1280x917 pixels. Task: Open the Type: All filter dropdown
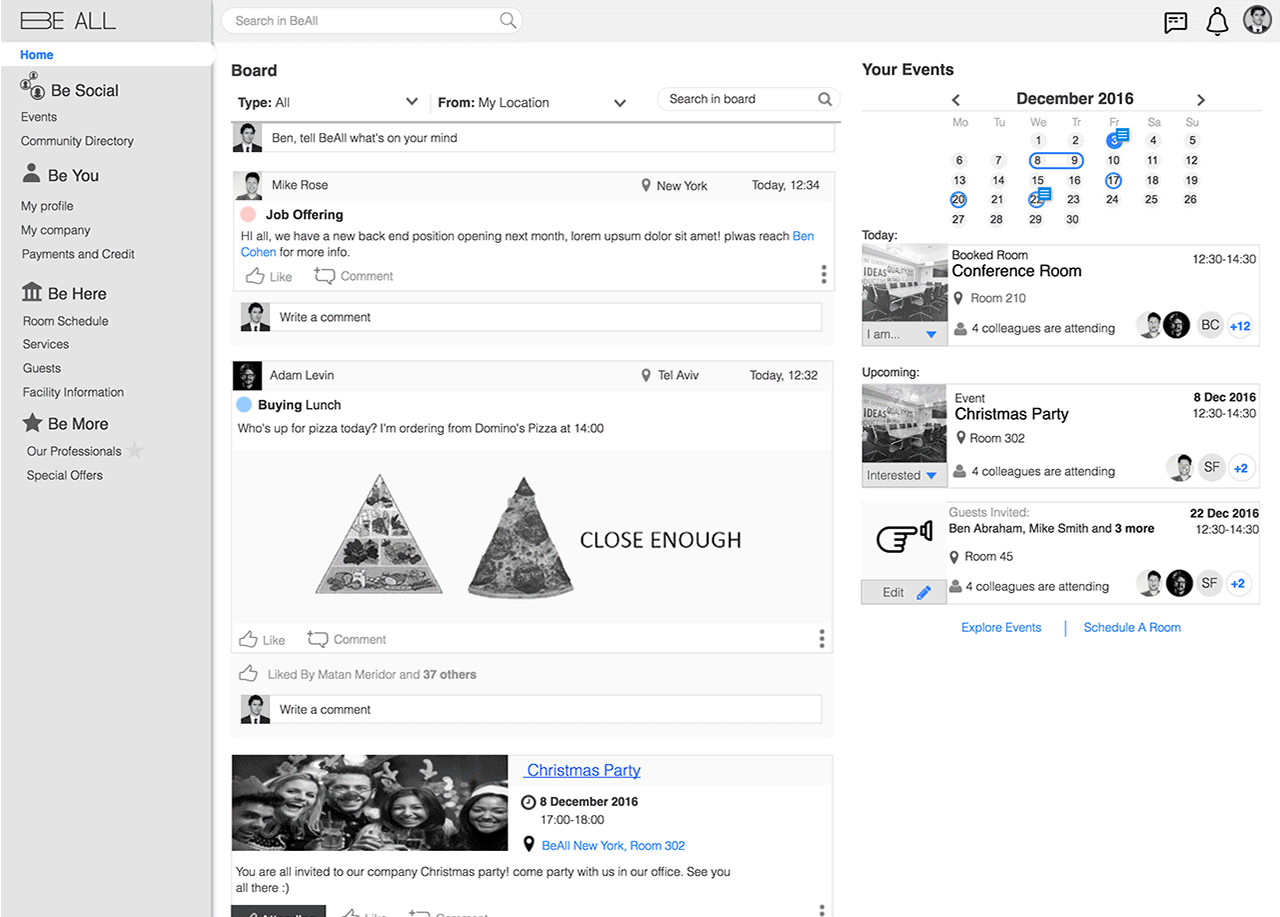click(x=327, y=102)
